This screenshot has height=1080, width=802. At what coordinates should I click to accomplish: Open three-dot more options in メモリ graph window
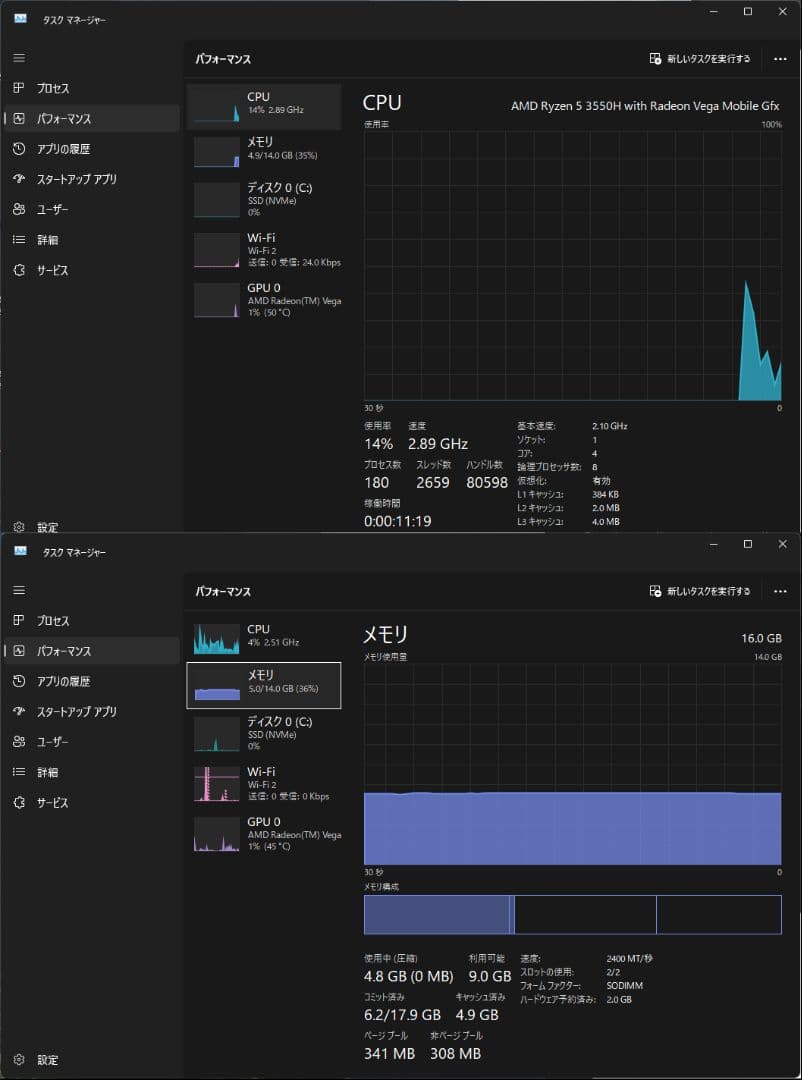pos(780,591)
